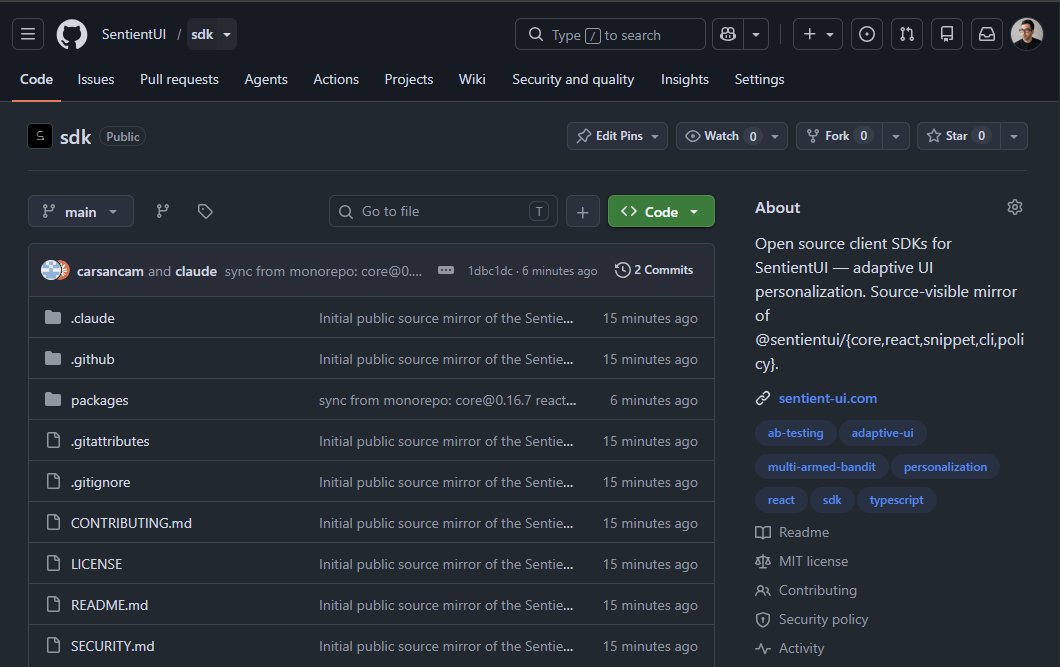This screenshot has height=667, width=1060.
Task: Click the Go to file search field
Action: 443,212
